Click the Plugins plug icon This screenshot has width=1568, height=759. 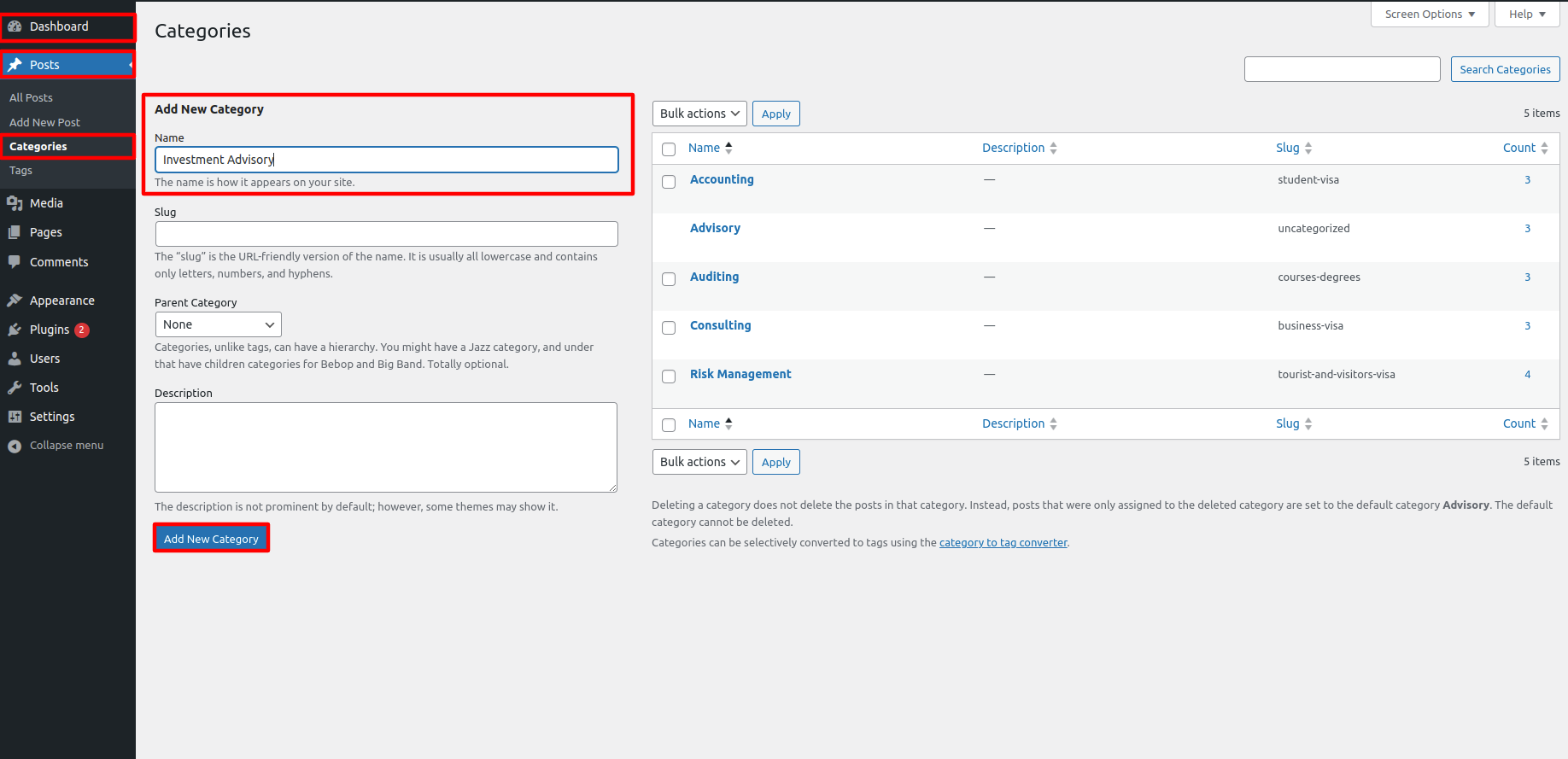(x=15, y=330)
